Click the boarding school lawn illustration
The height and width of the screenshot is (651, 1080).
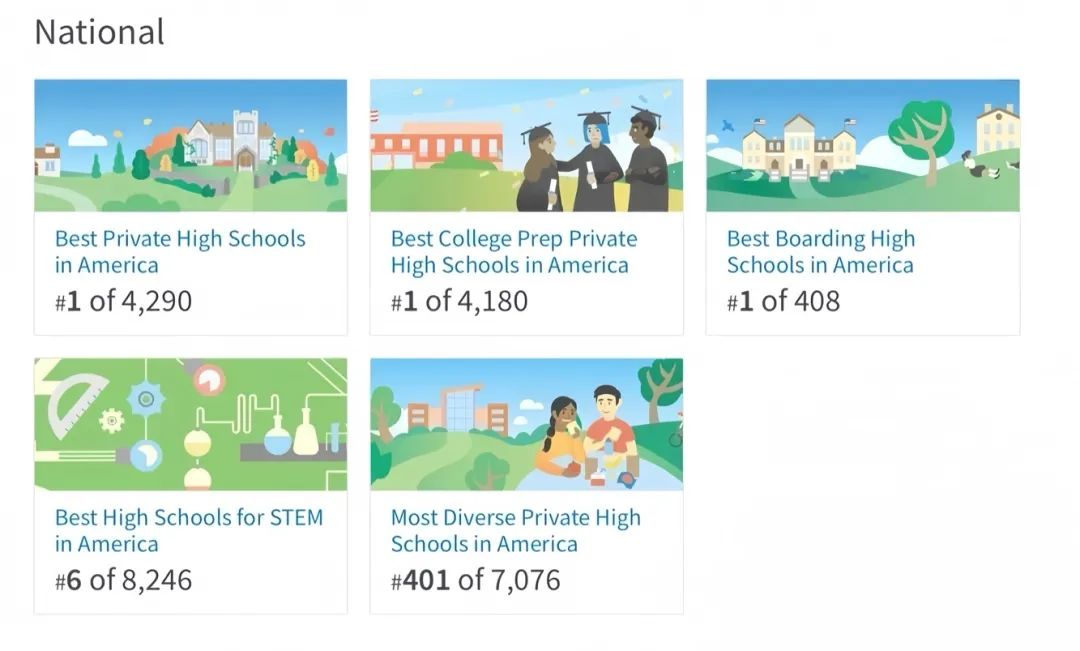[x=863, y=145]
